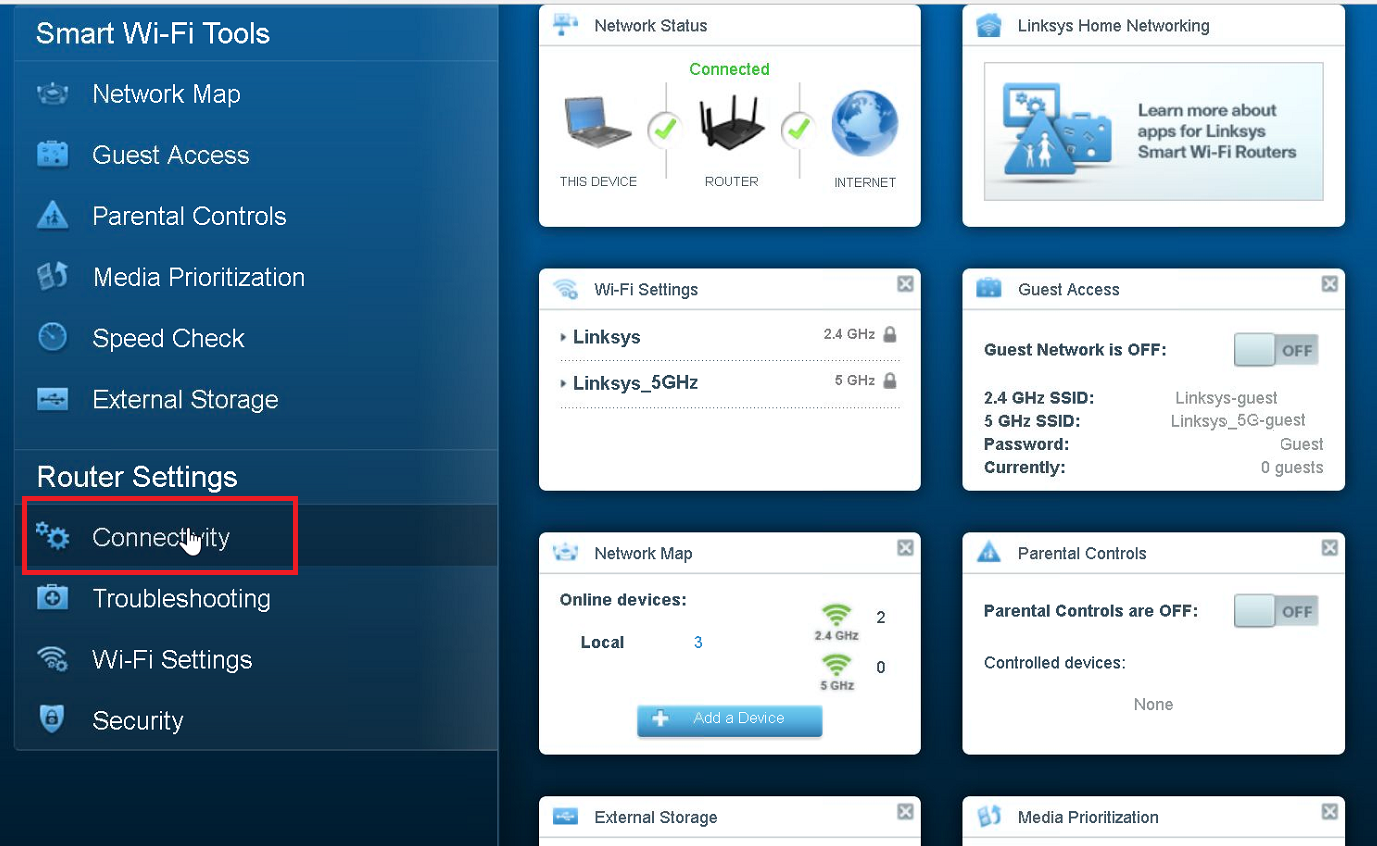Close the Wi-Fi Settings widget

tap(905, 284)
